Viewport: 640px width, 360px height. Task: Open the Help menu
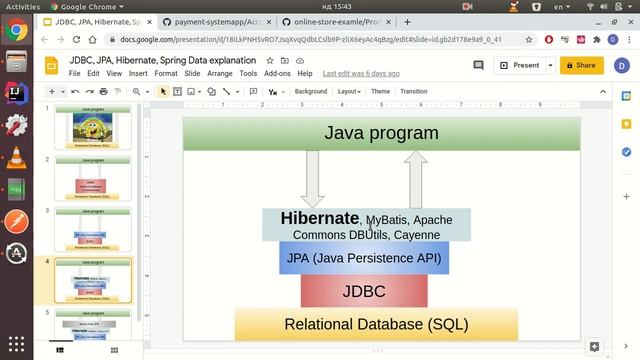(304, 73)
